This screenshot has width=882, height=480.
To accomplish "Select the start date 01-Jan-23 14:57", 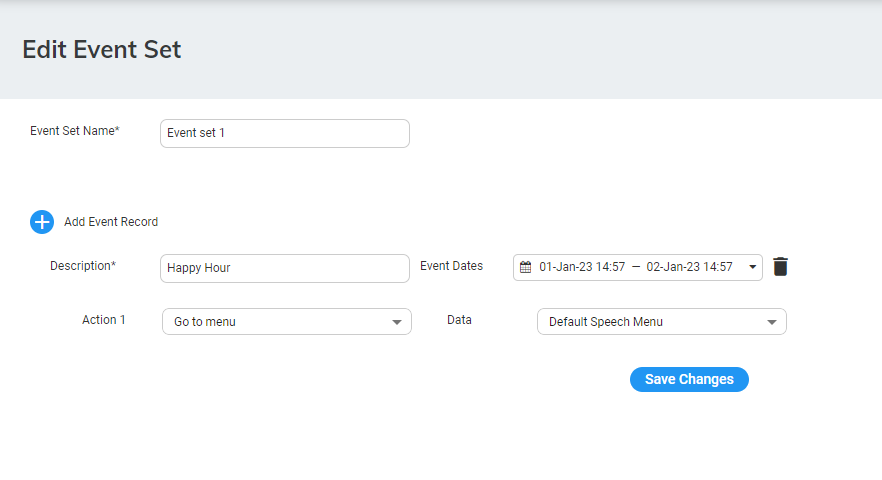I will [x=582, y=267].
